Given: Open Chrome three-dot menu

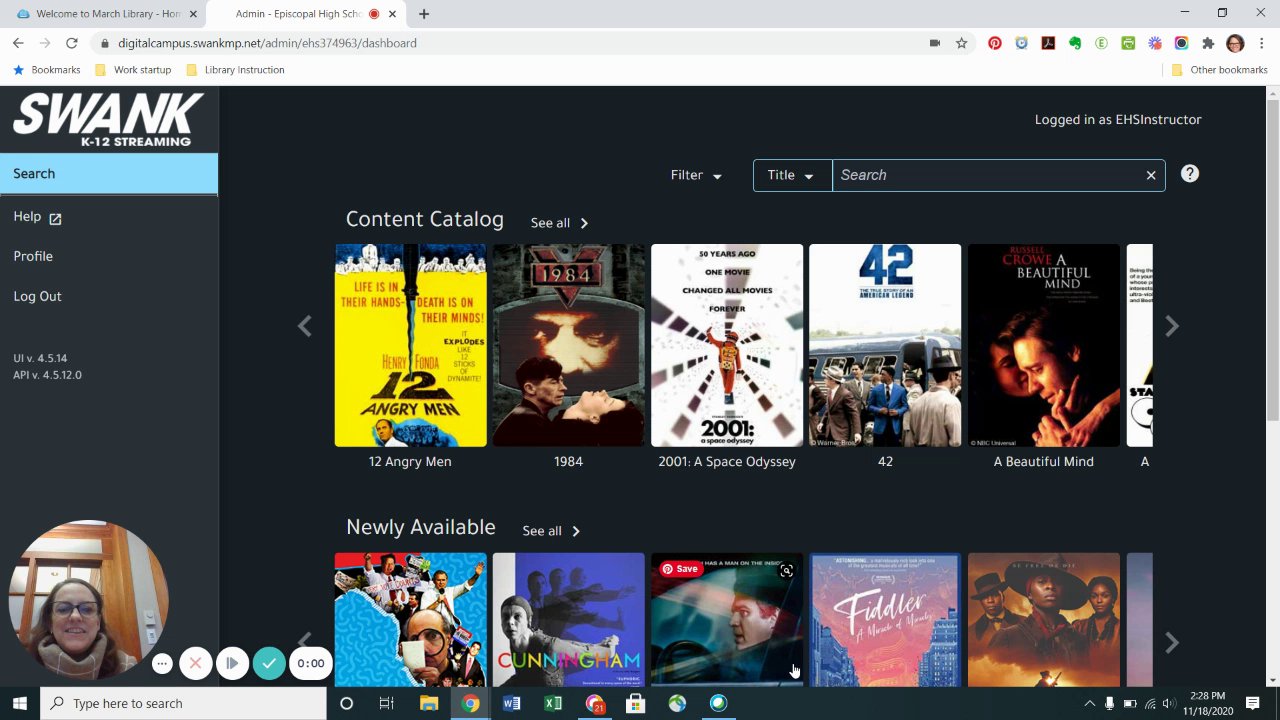Looking at the screenshot, I should pyautogui.click(x=1262, y=43).
